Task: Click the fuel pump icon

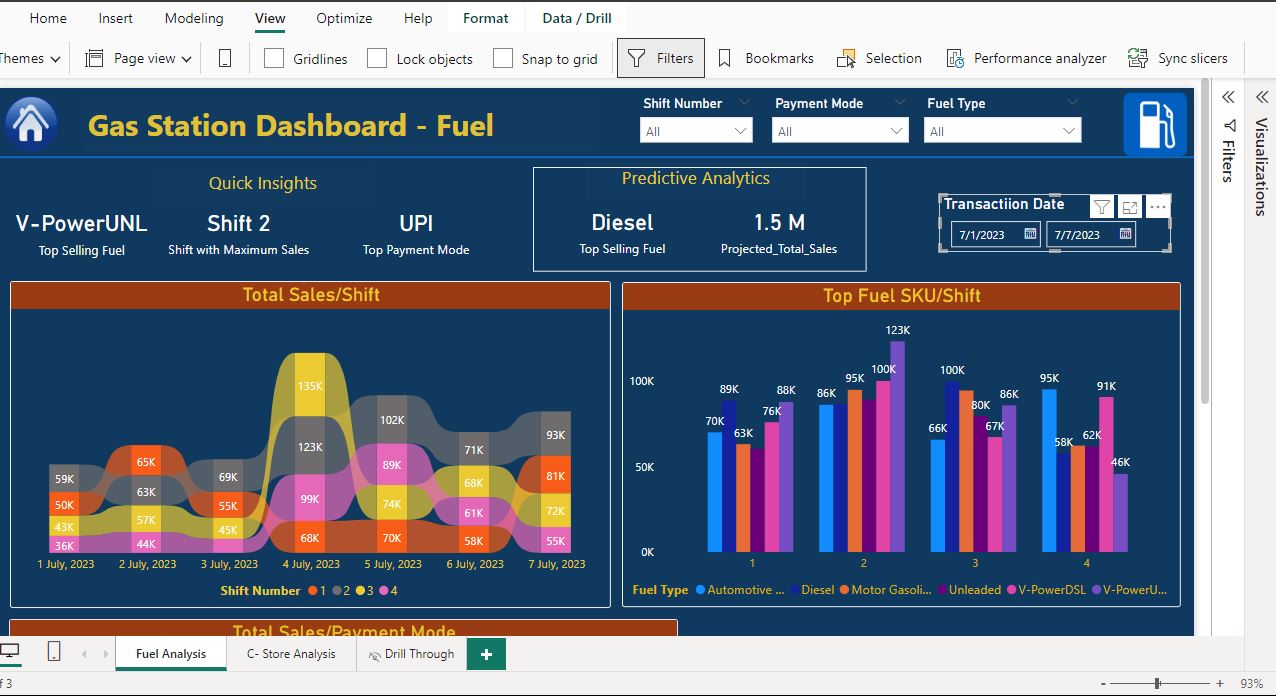Action: click(1154, 124)
